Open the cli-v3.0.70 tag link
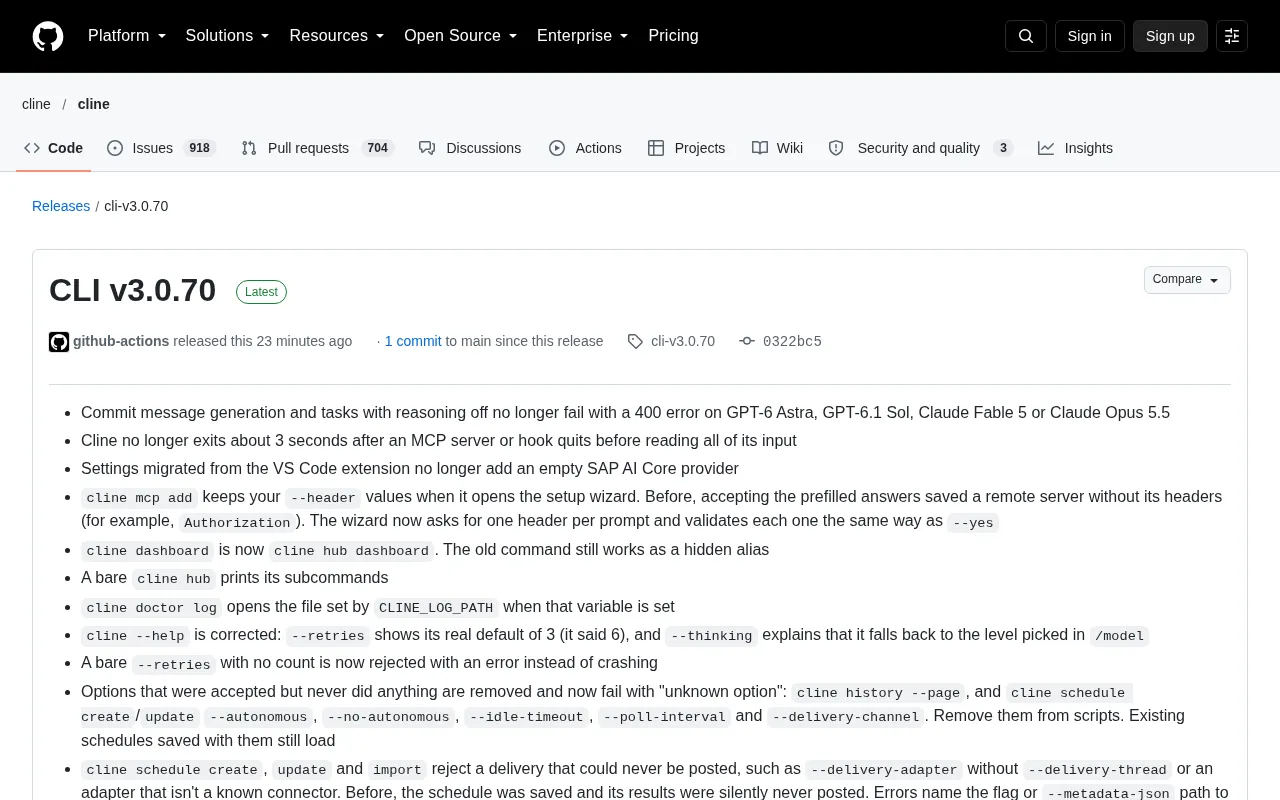 [683, 341]
